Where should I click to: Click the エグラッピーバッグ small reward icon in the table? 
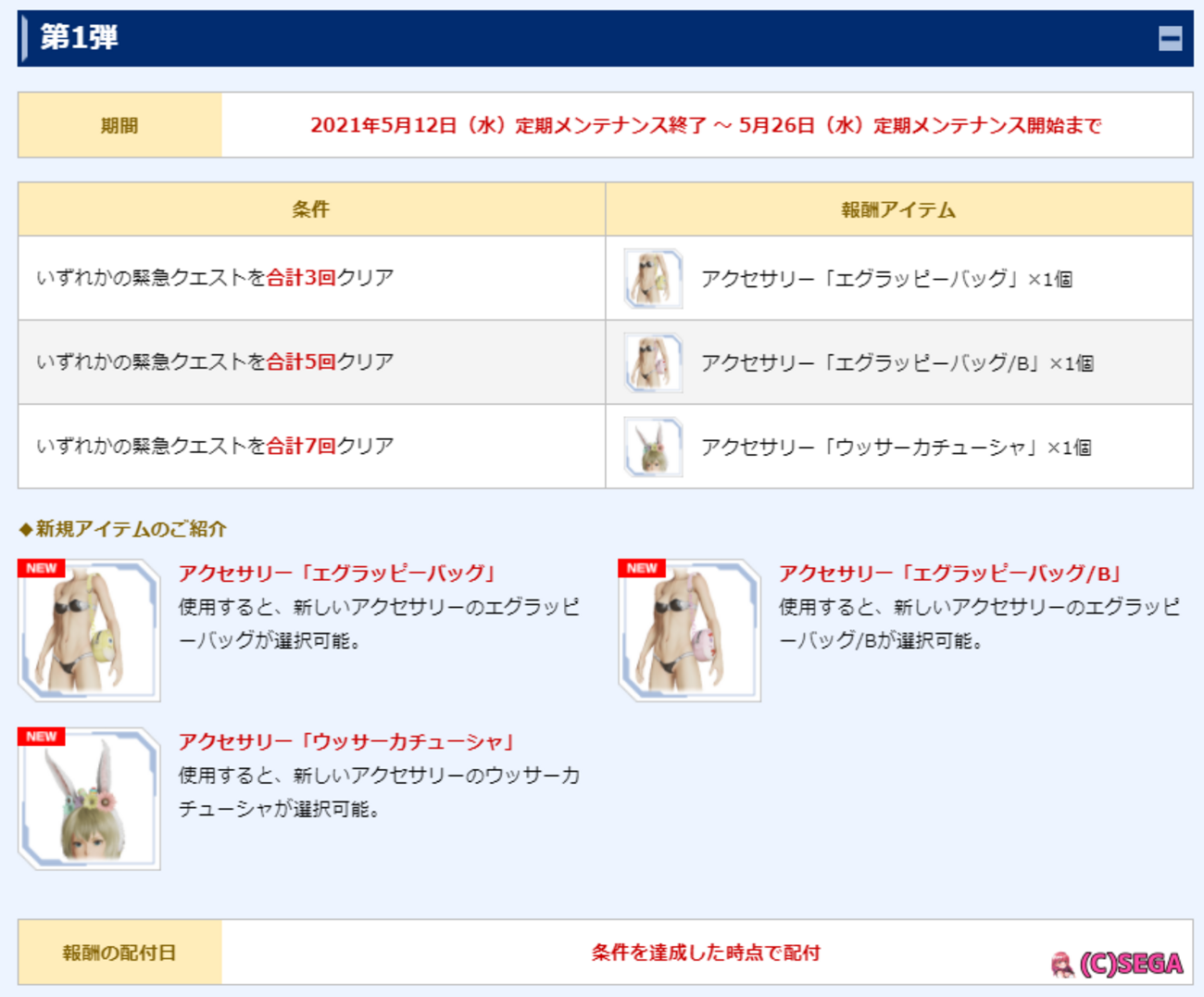[x=653, y=278]
